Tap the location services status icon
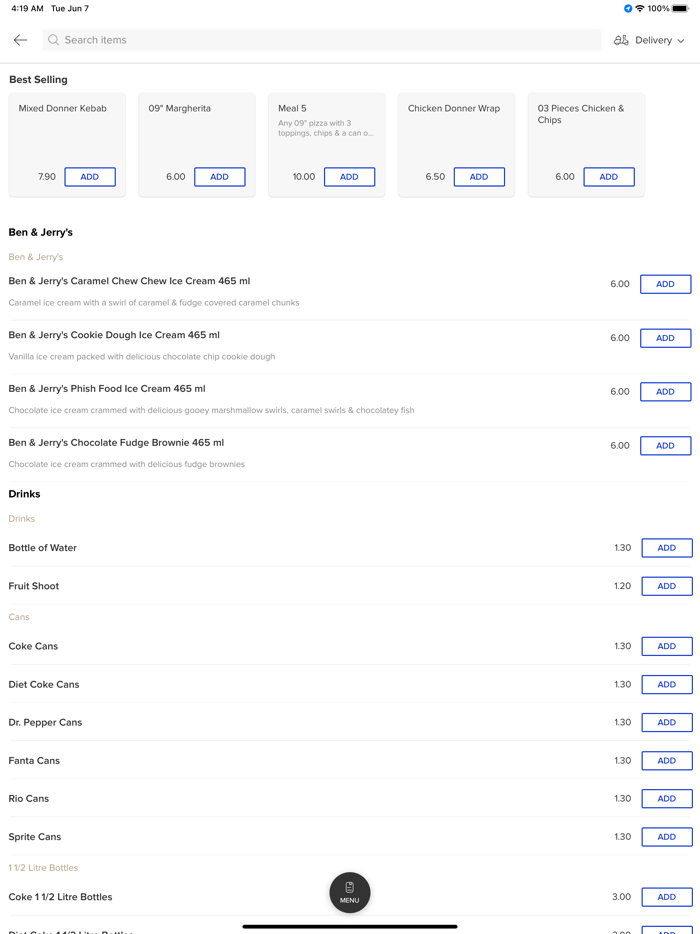 point(628,9)
